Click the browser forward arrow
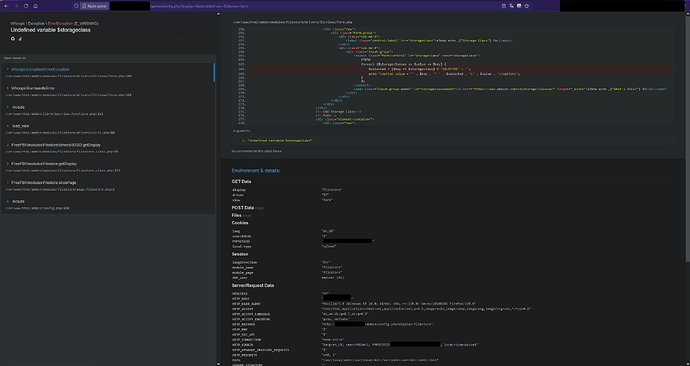690x366 pixels. [x=16, y=6]
